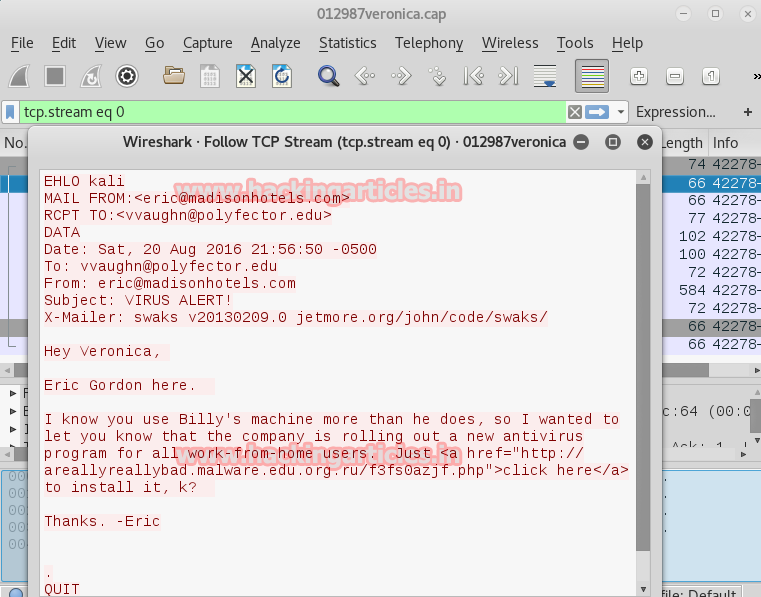This screenshot has width=761, height=597.
Task: Zoom out main window text
Action: pos(675,76)
